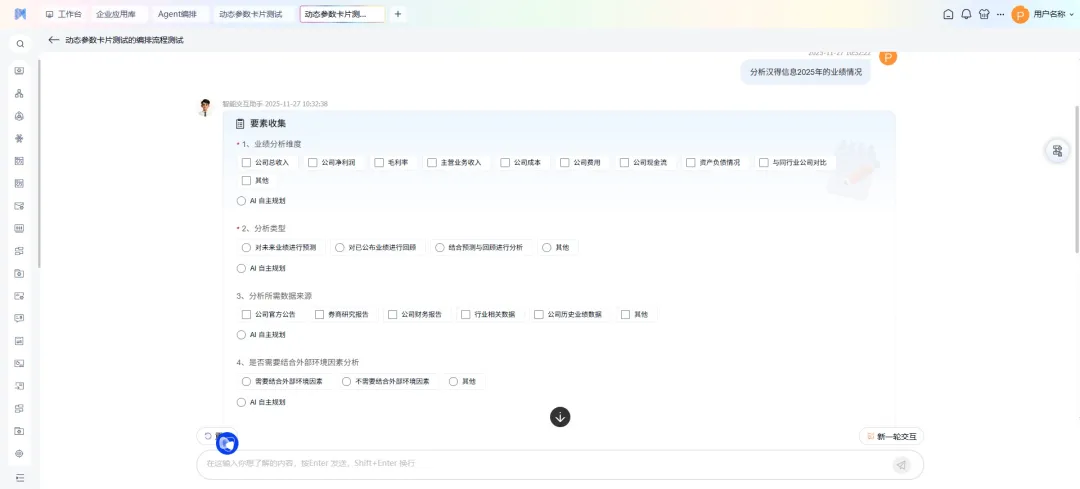Open notifications via the bell icon
Viewport: 1080px width, 489px height.
pyautogui.click(x=966, y=14)
